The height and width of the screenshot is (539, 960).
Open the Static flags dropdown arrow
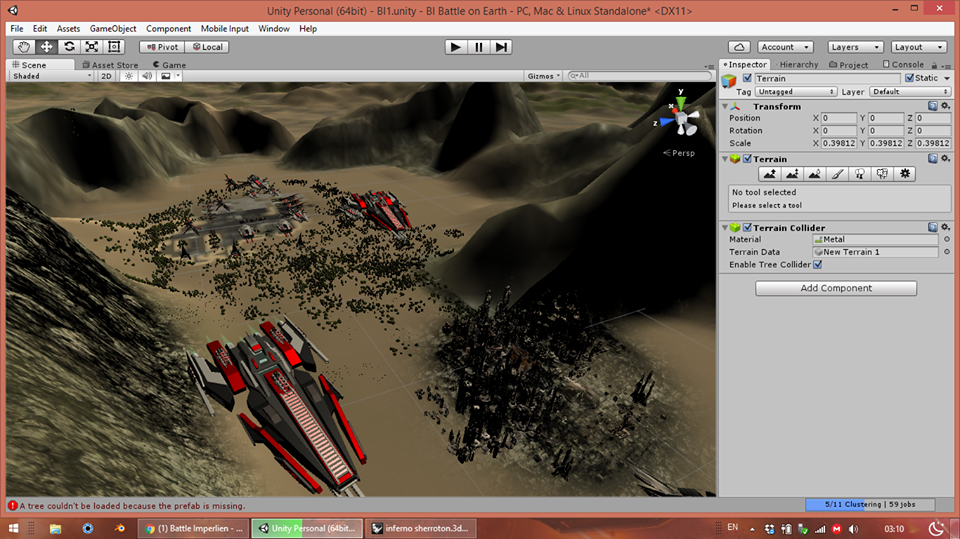coord(947,78)
